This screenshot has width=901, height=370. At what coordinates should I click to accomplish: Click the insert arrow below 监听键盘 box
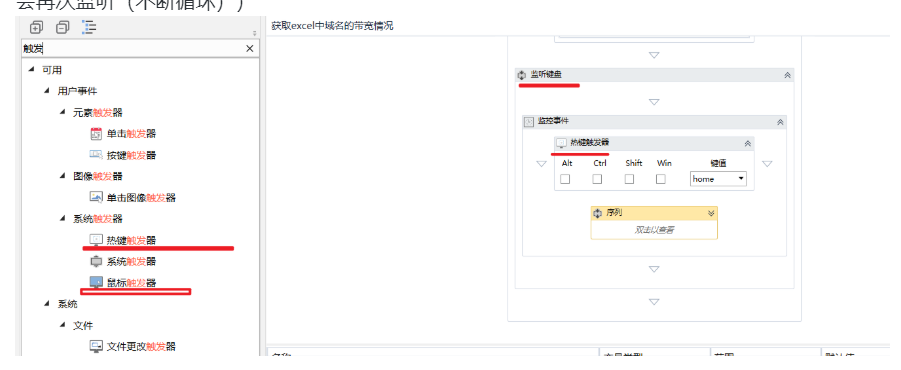[x=654, y=302]
